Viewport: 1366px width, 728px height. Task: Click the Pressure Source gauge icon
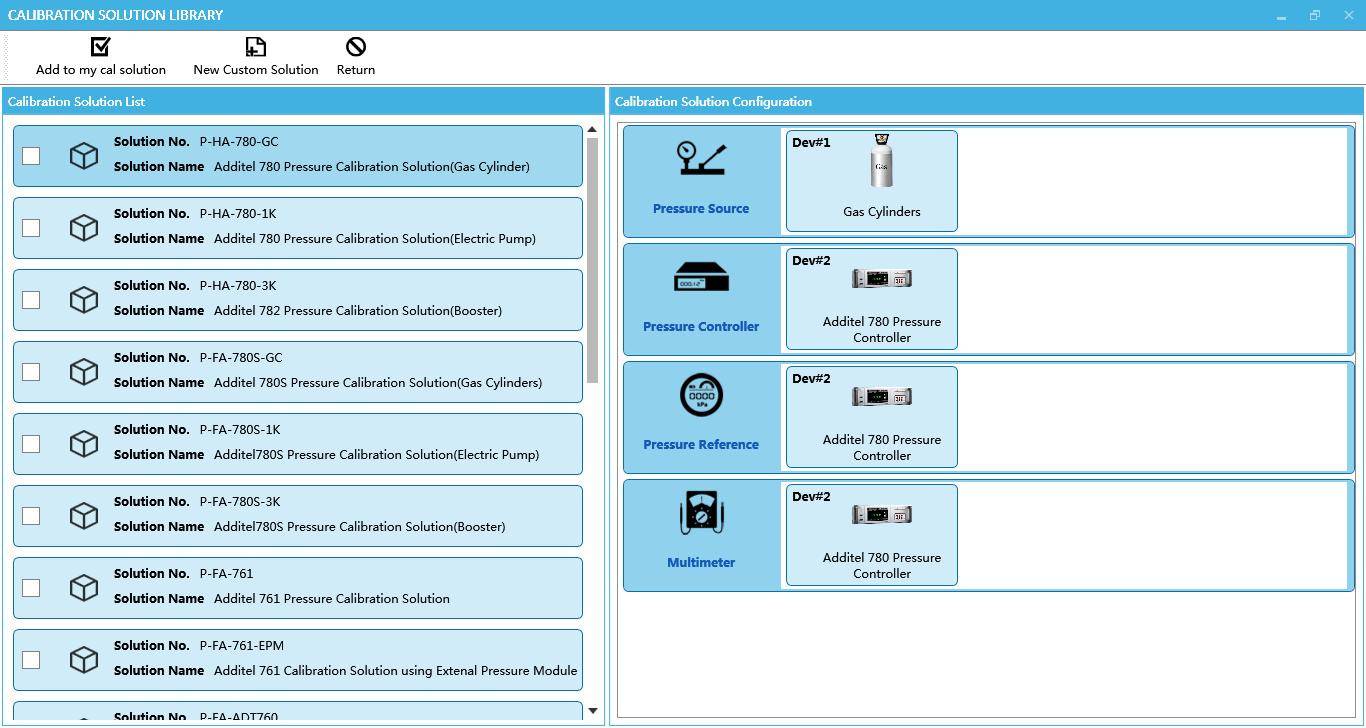click(x=701, y=159)
